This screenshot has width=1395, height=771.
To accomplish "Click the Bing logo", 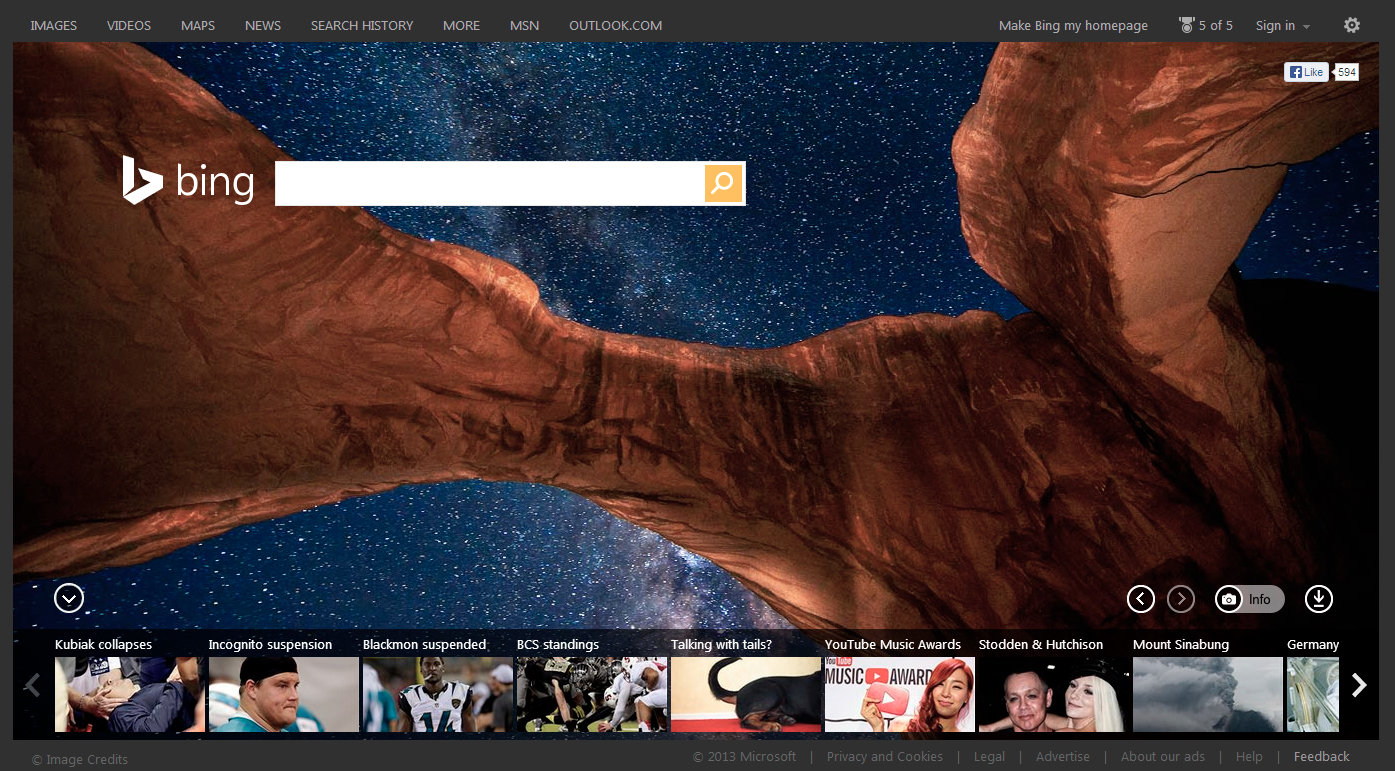I will [x=188, y=181].
